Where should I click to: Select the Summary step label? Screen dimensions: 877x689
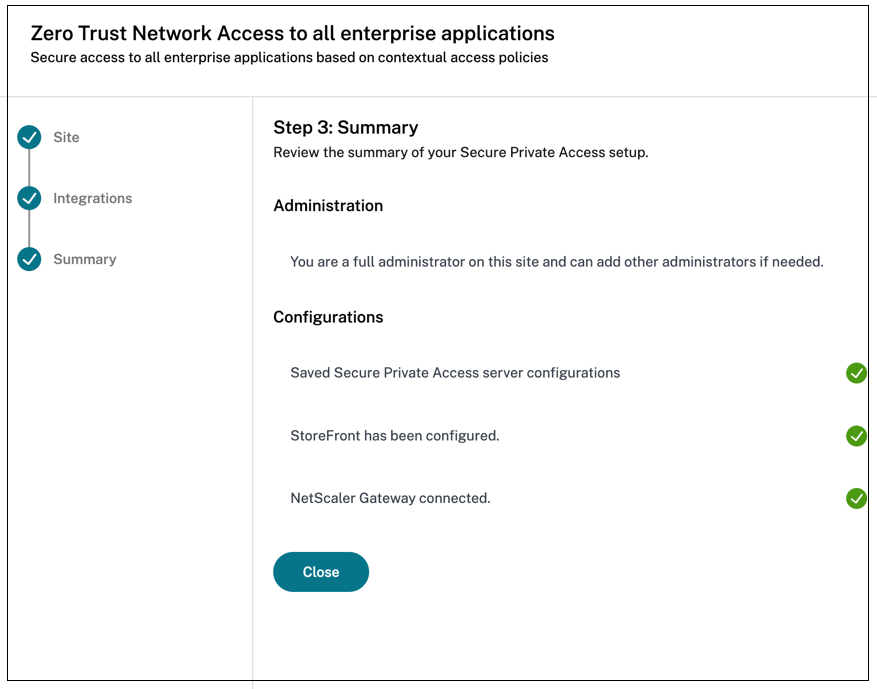point(84,259)
